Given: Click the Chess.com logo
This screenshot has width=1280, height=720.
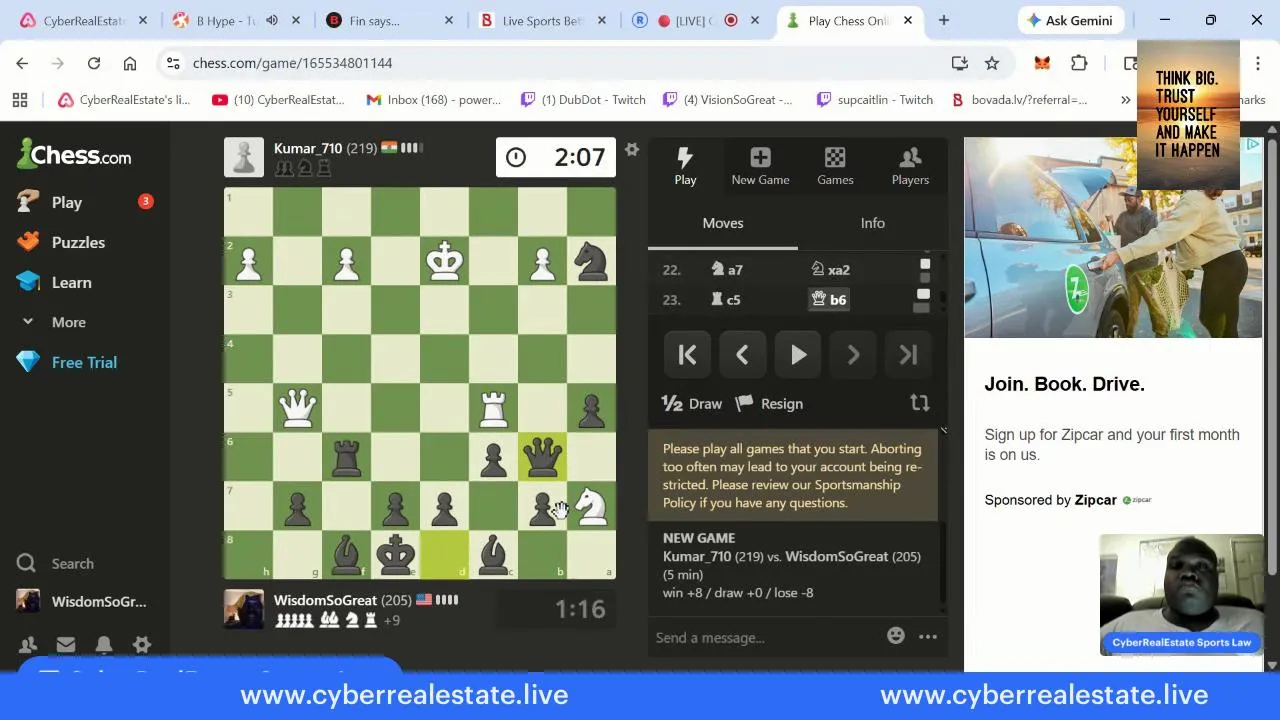Looking at the screenshot, I should [74, 154].
